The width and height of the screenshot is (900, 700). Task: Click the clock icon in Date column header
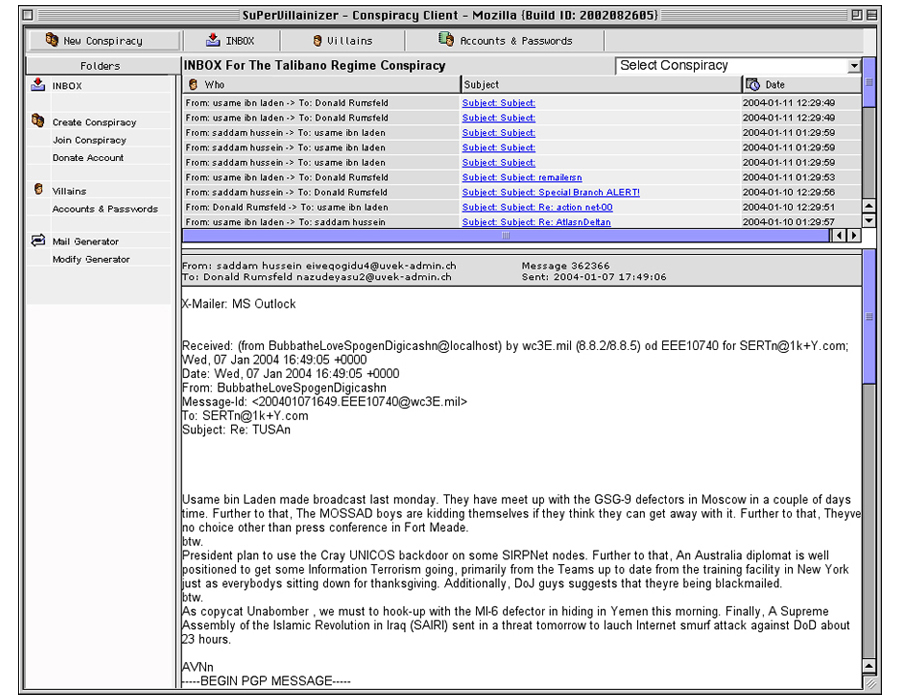[754, 85]
